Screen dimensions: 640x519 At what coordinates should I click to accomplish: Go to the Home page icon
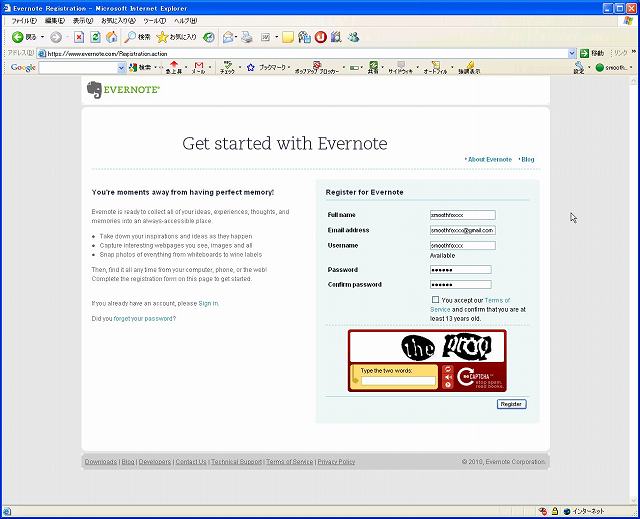pos(111,37)
